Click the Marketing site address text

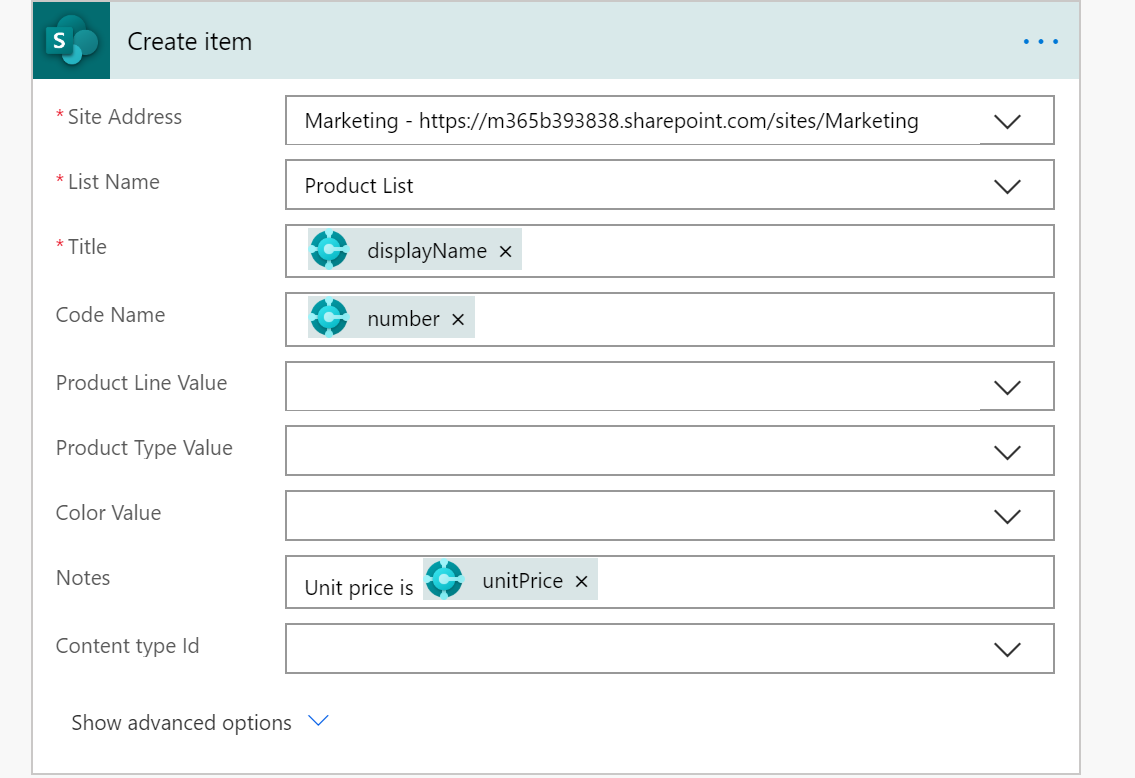[612, 121]
